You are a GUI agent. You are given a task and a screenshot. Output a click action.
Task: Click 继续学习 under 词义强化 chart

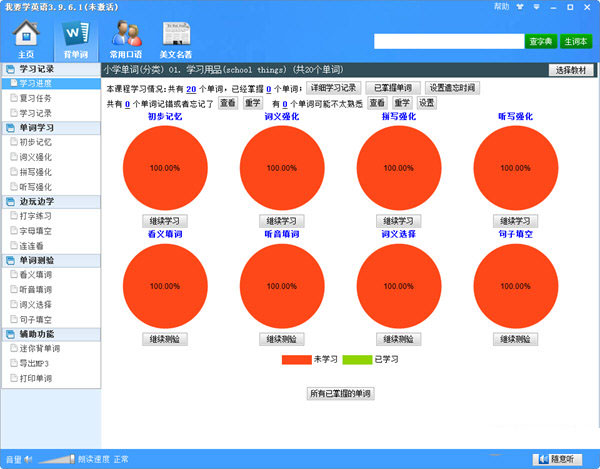coord(282,221)
